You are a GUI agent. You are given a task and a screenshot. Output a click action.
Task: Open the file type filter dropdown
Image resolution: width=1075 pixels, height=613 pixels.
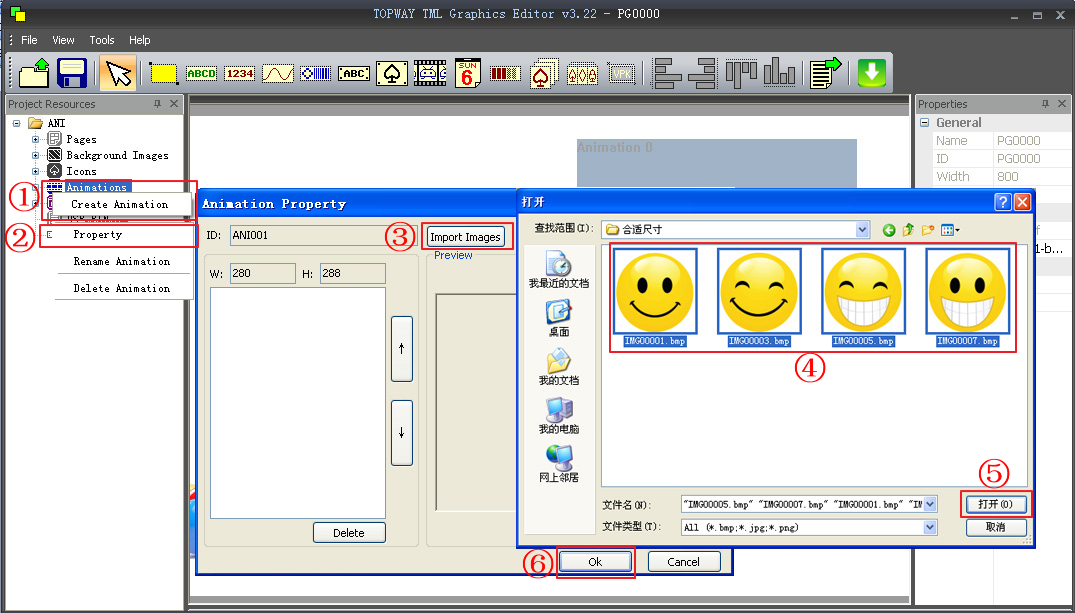930,527
